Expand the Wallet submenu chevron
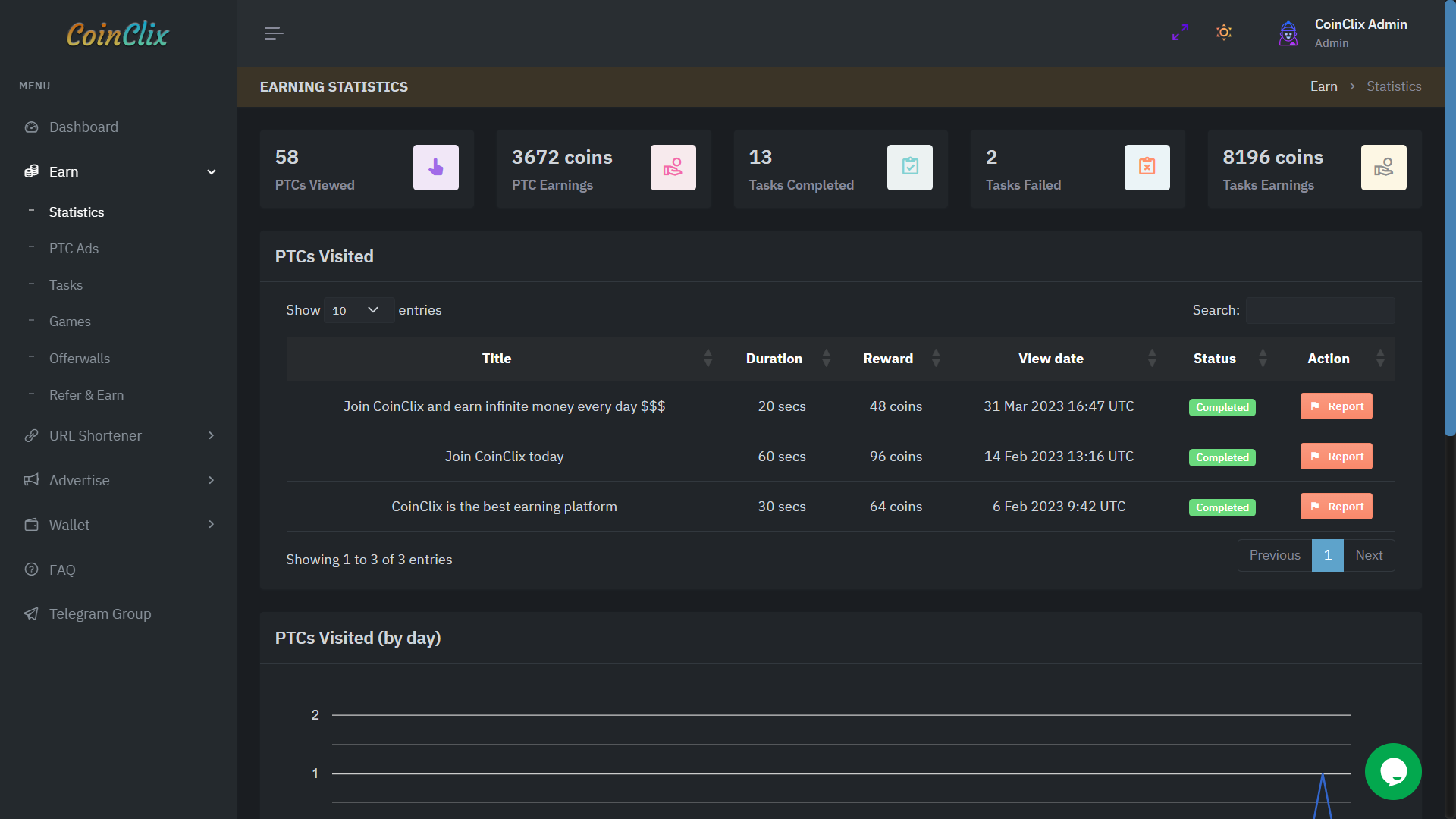The image size is (1456, 819). click(212, 524)
